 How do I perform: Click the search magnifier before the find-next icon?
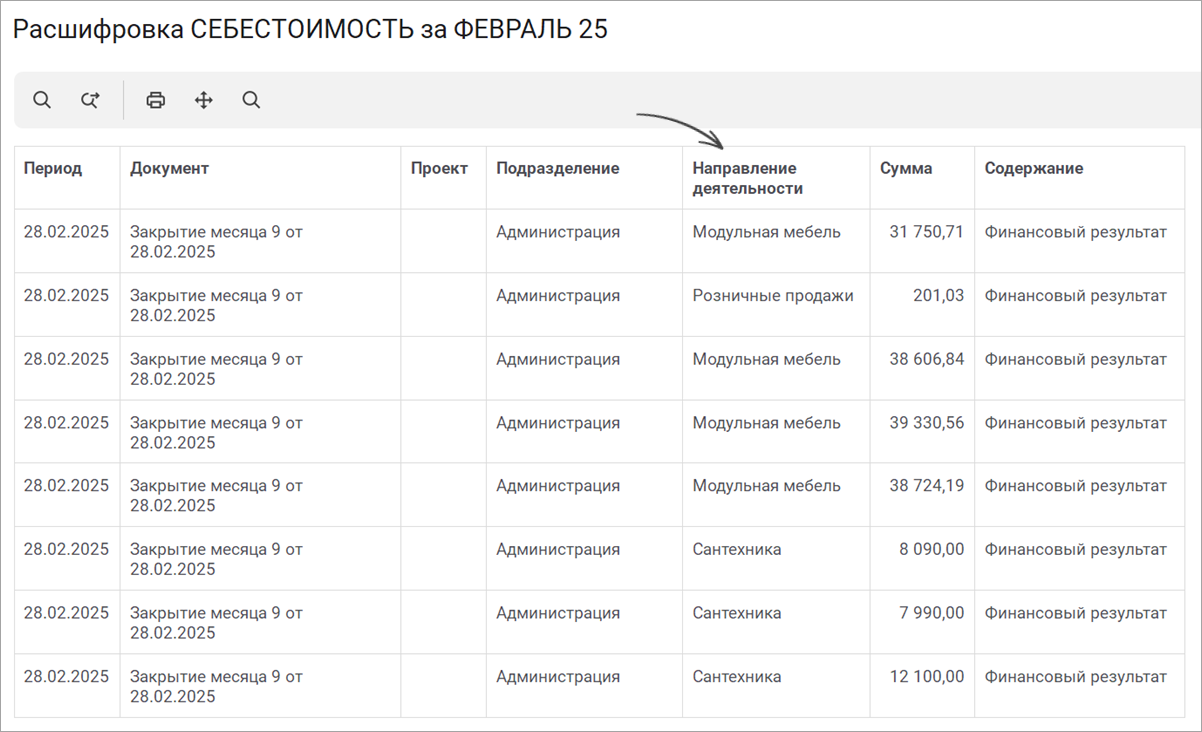[42, 100]
